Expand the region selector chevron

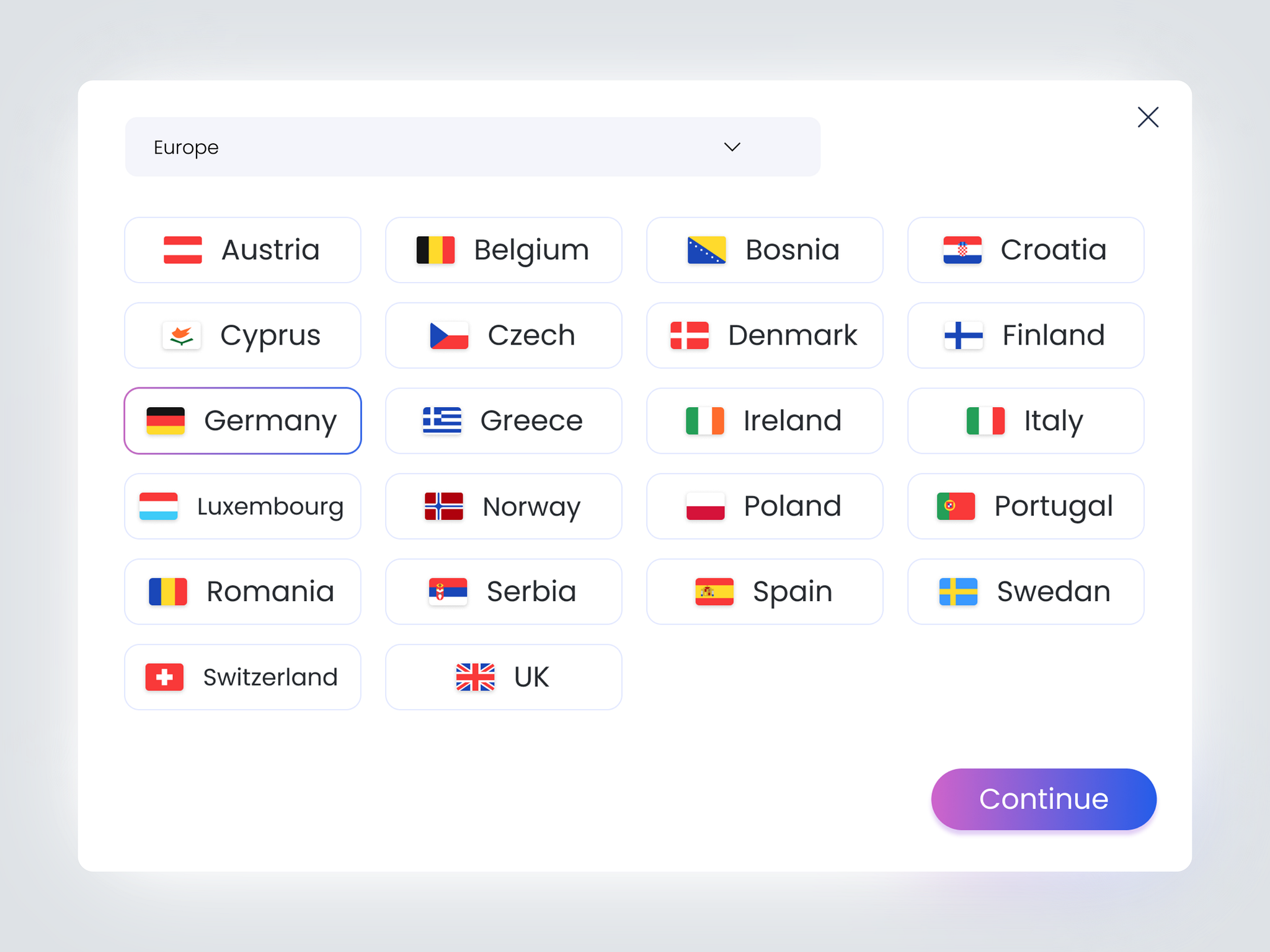[x=732, y=147]
